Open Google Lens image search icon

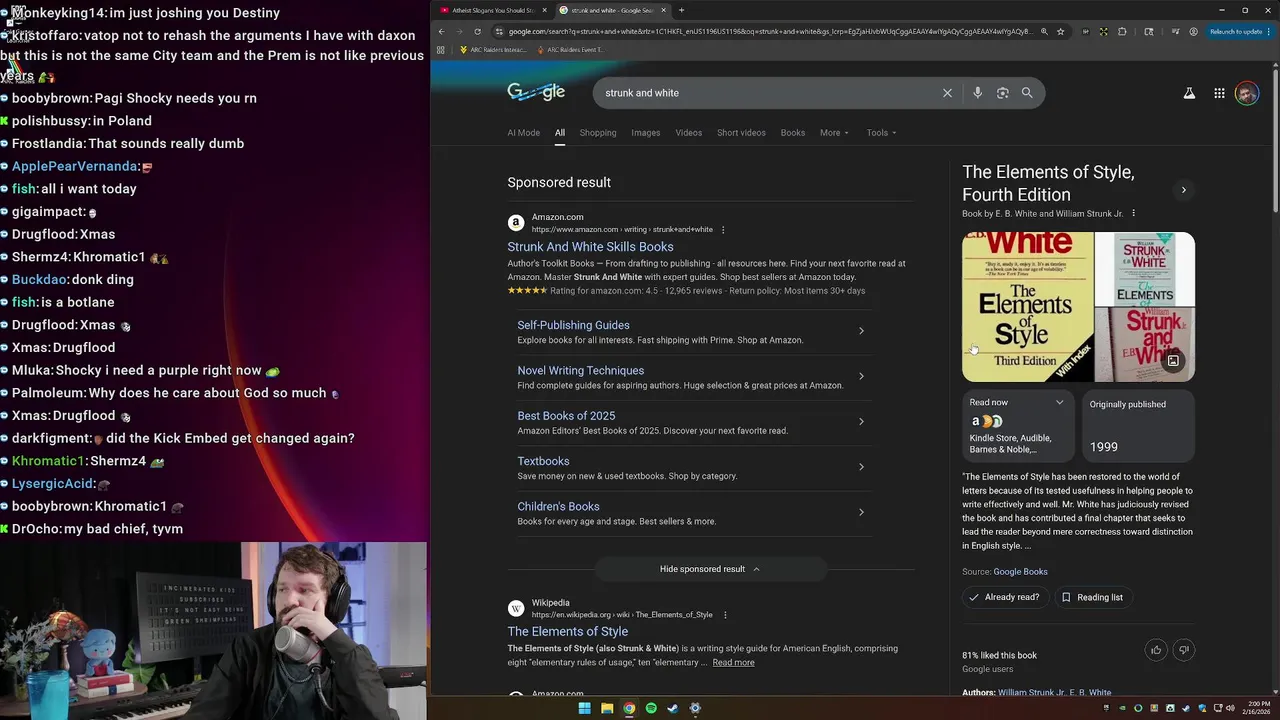click(1002, 93)
